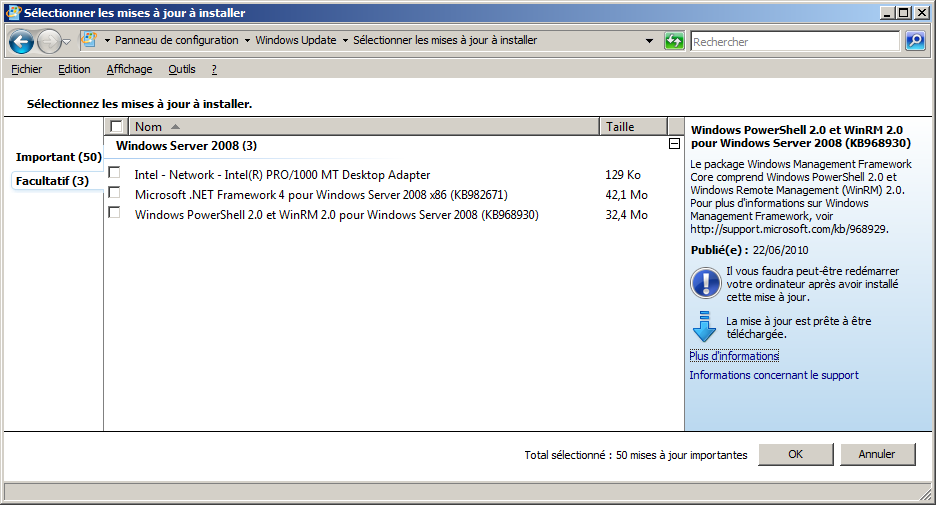This screenshot has width=936, height=505.
Task: Check the .NET Framework 4 update
Action: [115, 193]
